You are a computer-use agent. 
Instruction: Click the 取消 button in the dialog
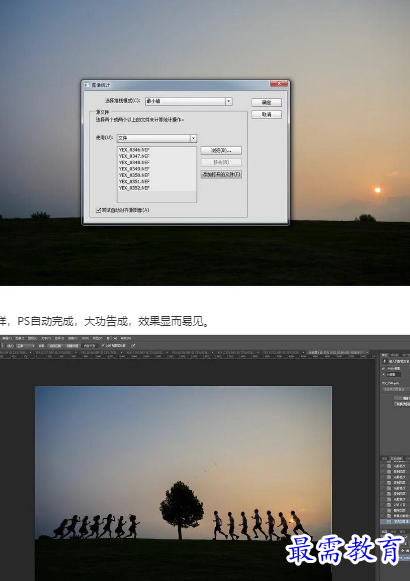tap(266, 114)
